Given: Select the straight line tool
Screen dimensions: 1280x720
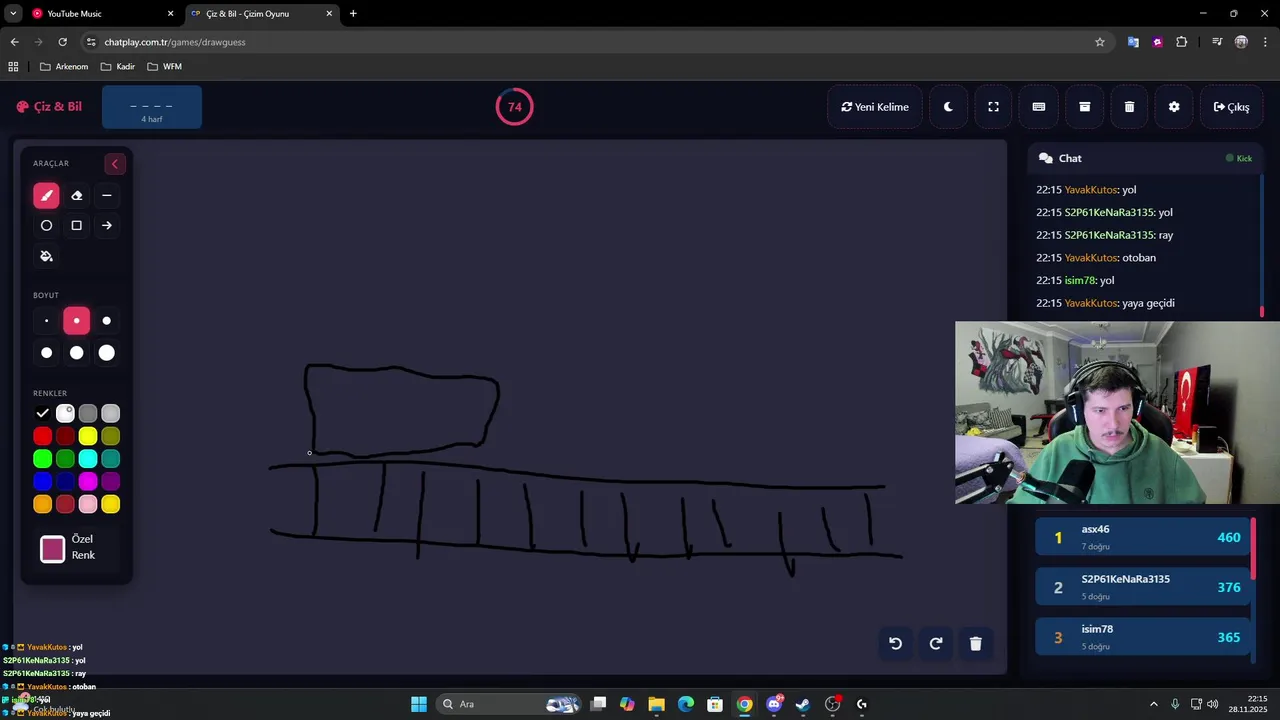Looking at the screenshot, I should click(x=107, y=196).
